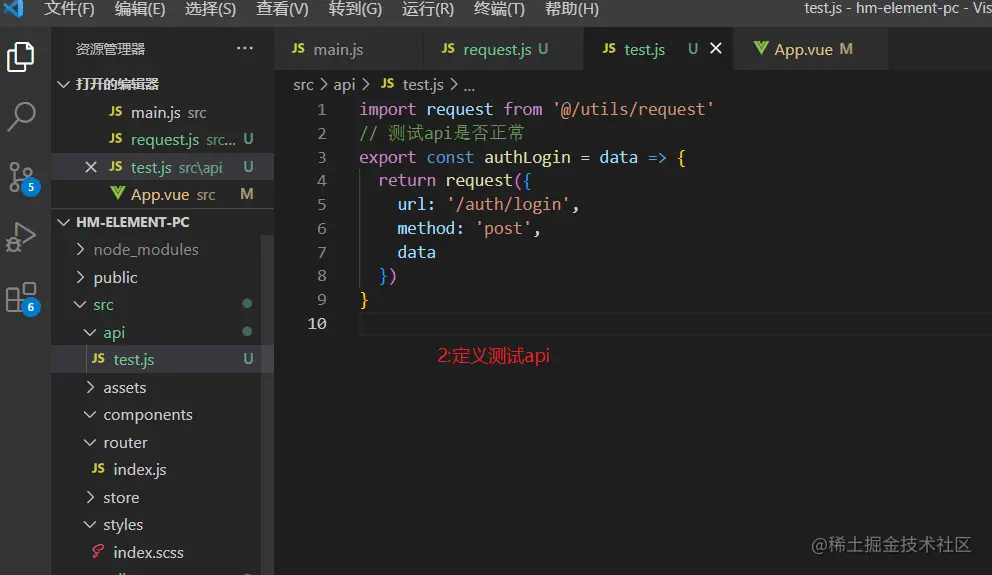Open the Explorer view in activity bar
992x575 pixels.
[x=20, y=57]
